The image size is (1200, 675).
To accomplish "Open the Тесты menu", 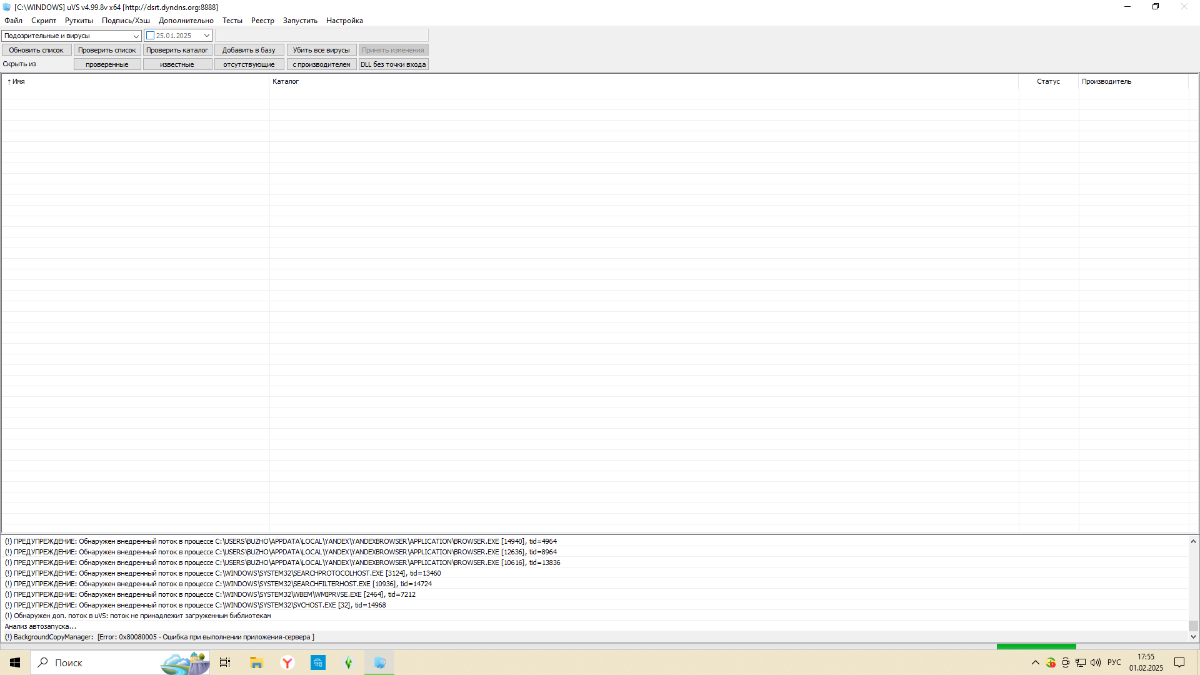I will coord(232,20).
